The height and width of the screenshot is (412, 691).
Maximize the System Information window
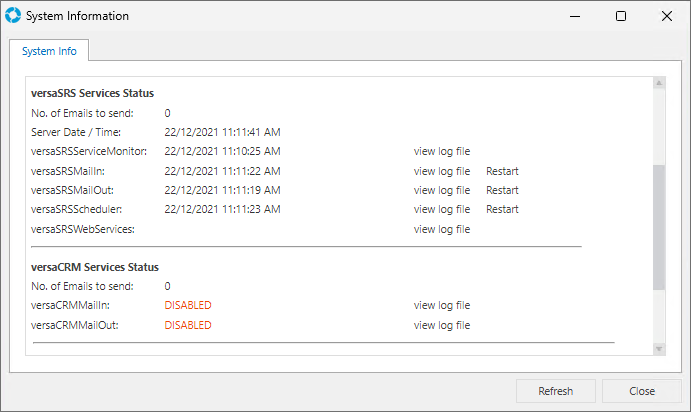click(x=621, y=16)
